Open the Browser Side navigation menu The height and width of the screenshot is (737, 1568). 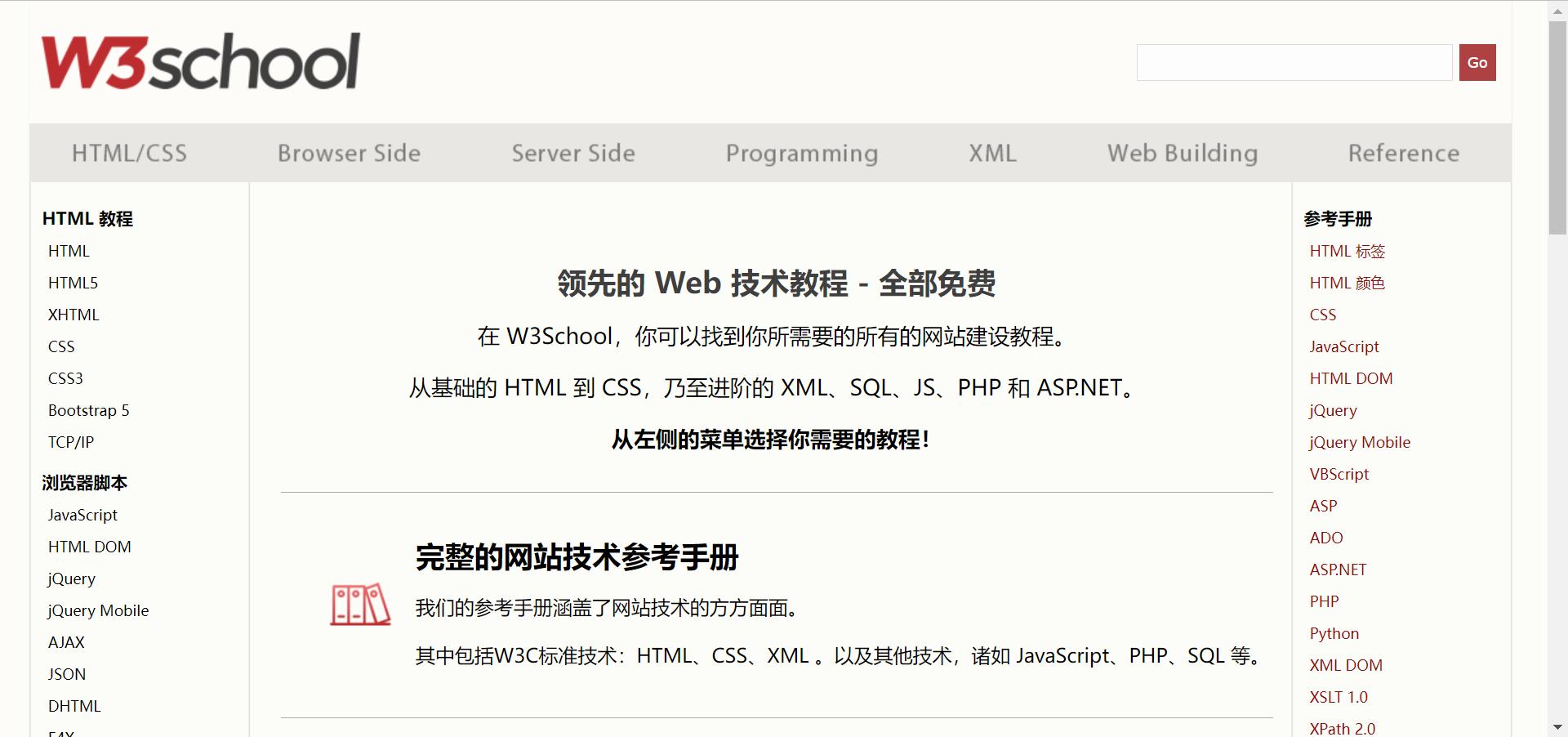click(349, 153)
